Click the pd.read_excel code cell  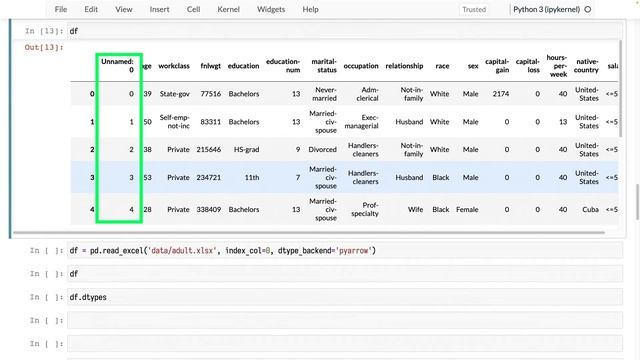345,250
